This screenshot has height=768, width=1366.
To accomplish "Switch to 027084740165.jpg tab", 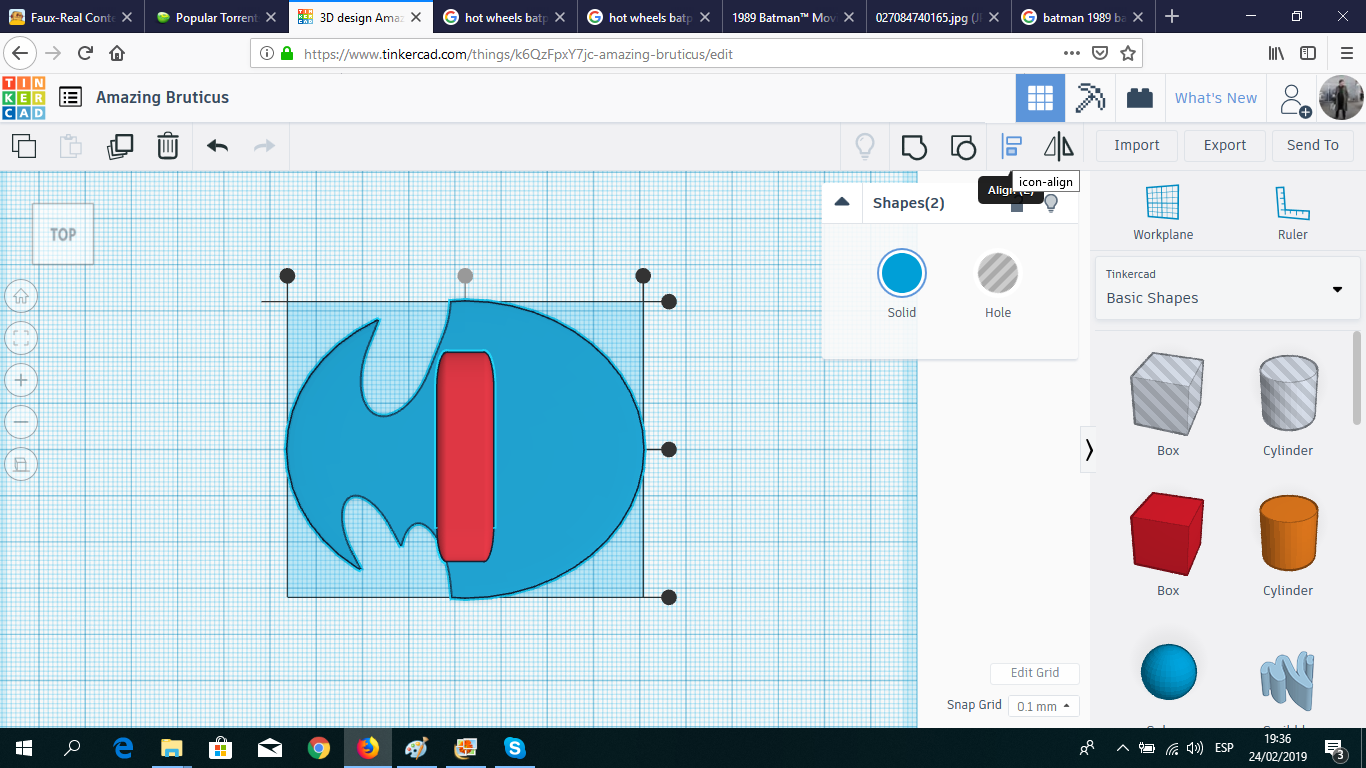I will click(x=938, y=17).
